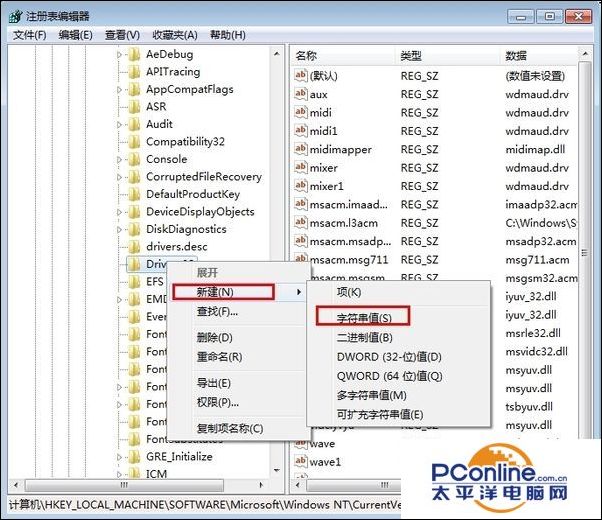Expand the Audit tree node
602x520 pixels.
click(119, 125)
